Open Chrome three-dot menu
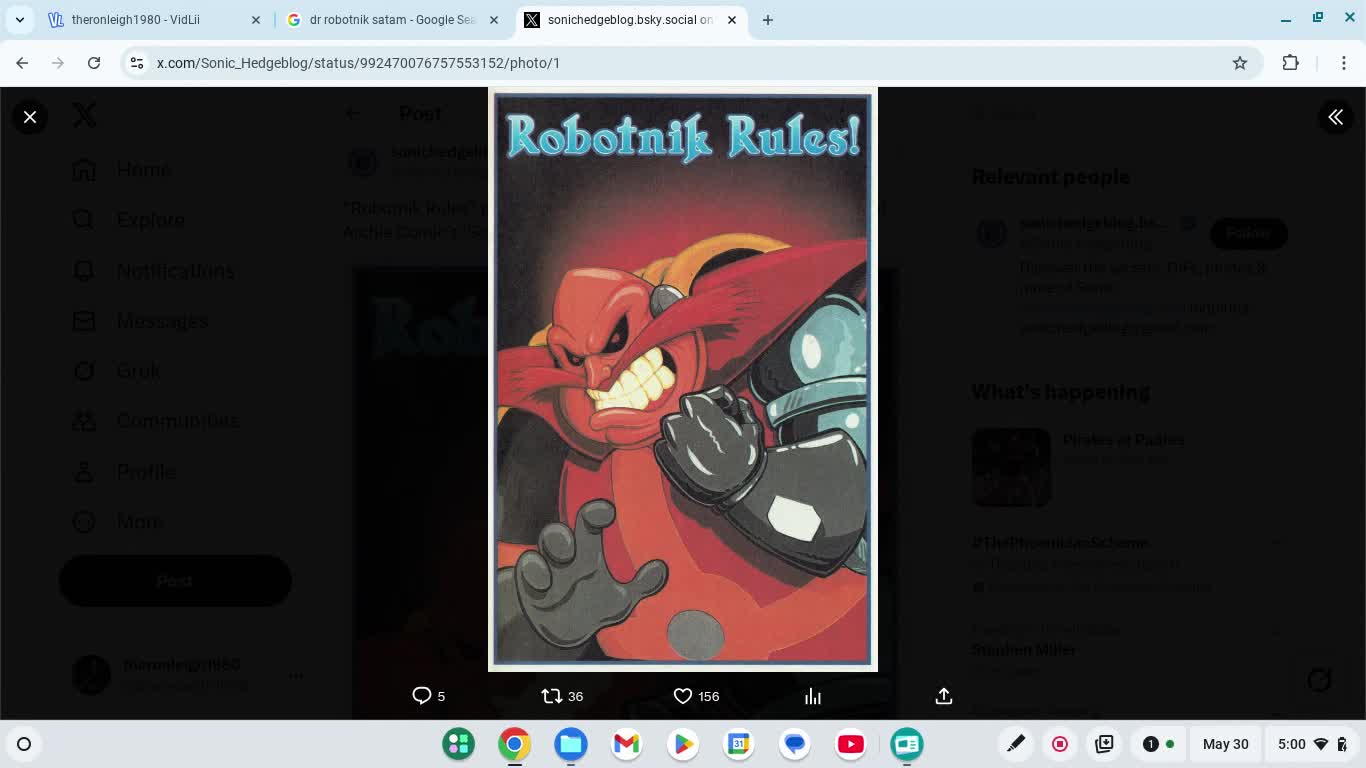The image size is (1366, 768). [x=1344, y=63]
